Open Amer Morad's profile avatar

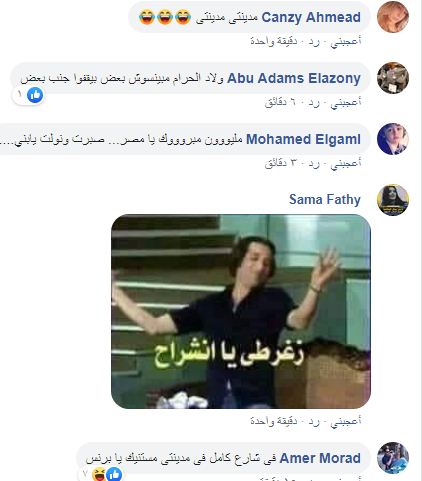[393, 458]
